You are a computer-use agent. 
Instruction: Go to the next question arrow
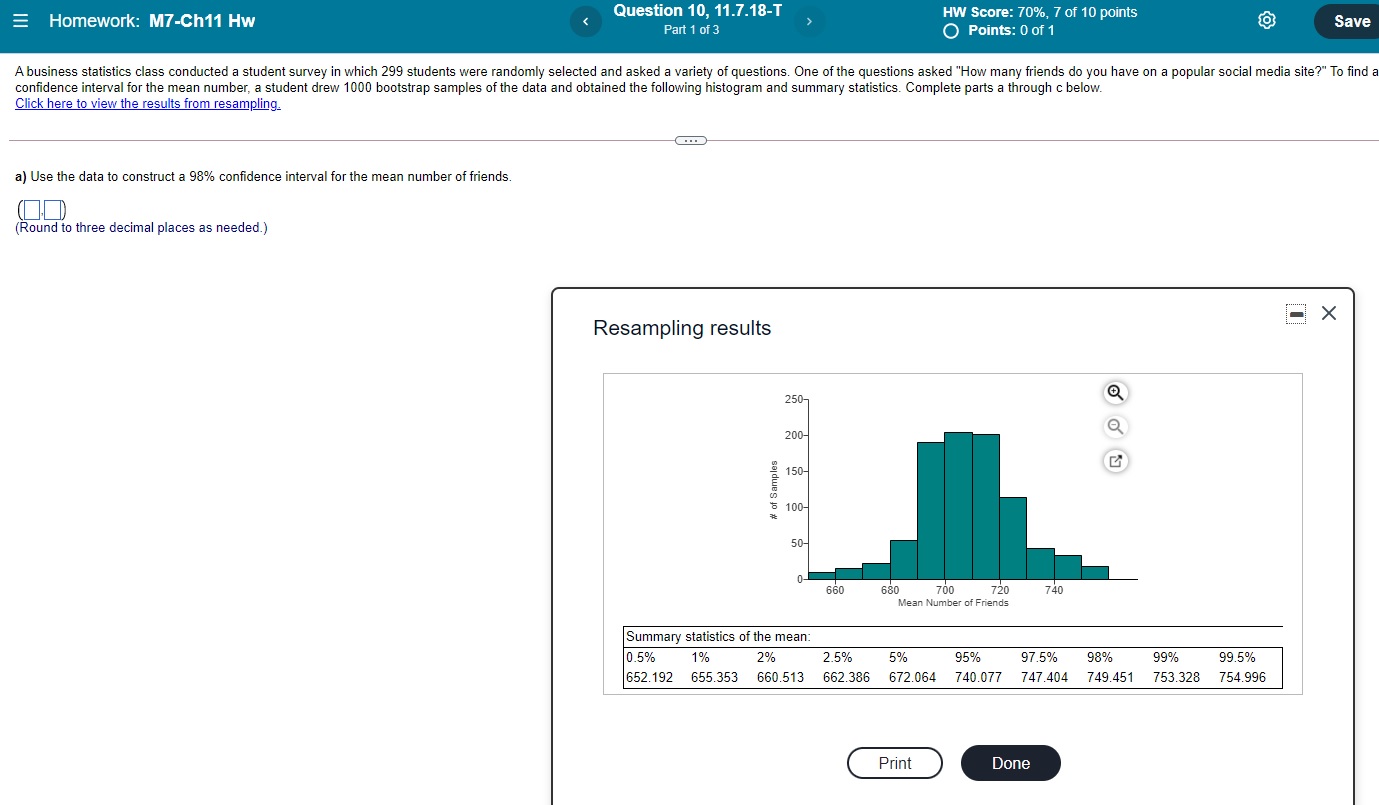(x=811, y=20)
